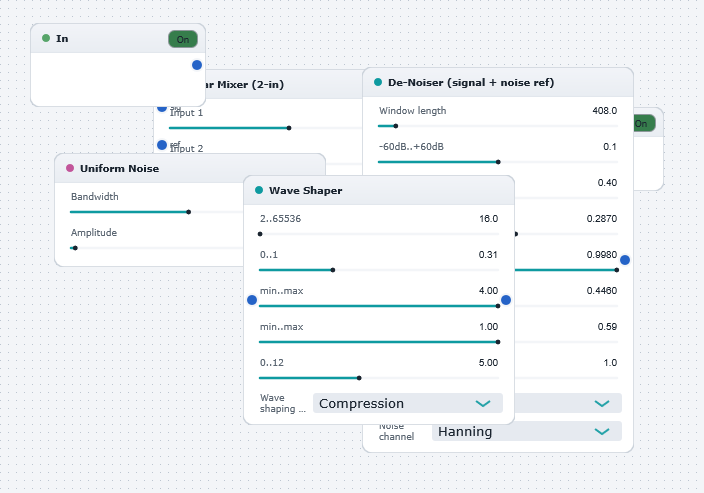Image resolution: width=704 pixels, height=493 pixels.
Task: Click the De-Noiser 0.9980 slider
Action: click(x=566, y=270)
